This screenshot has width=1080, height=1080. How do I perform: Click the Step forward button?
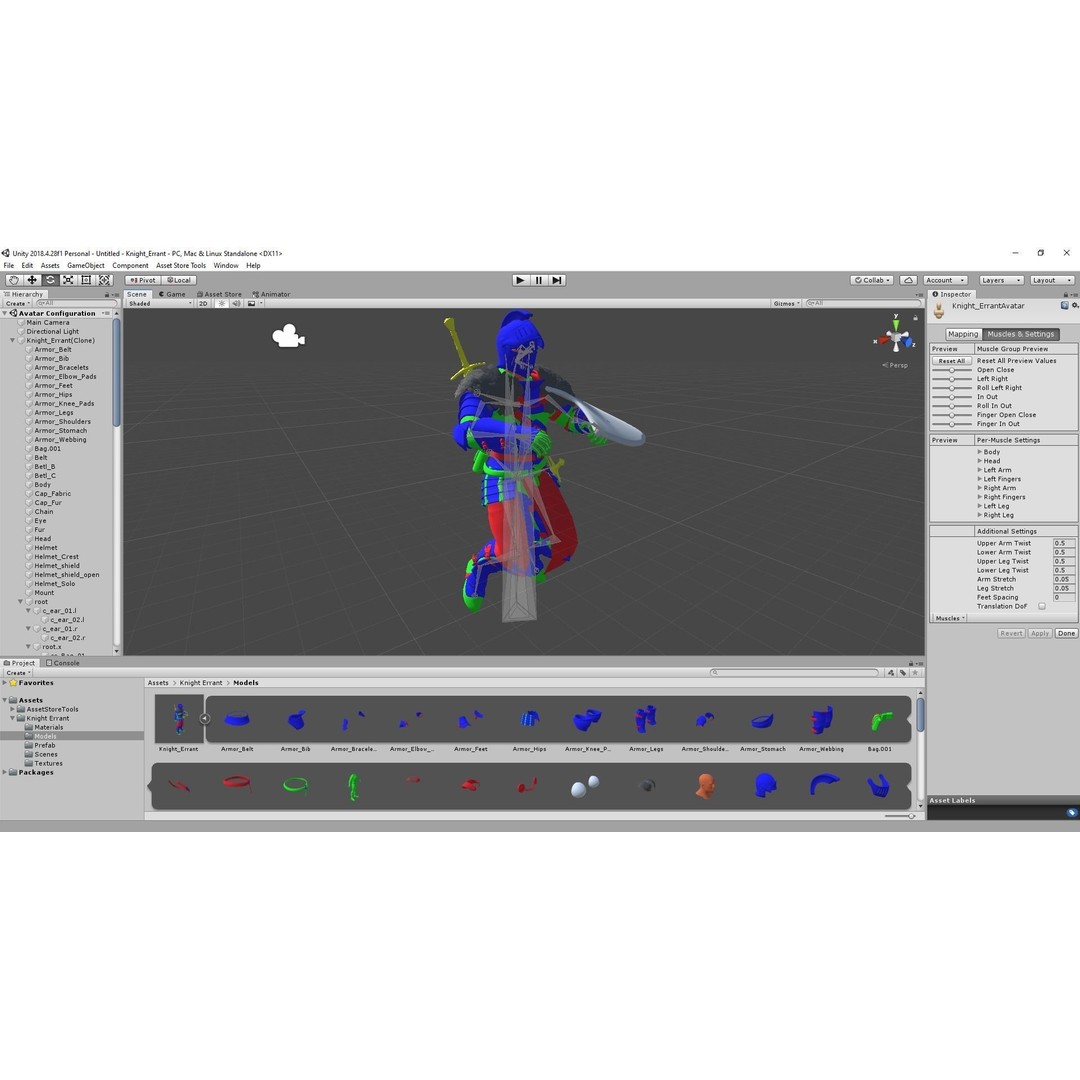click(x=557, y=280)
